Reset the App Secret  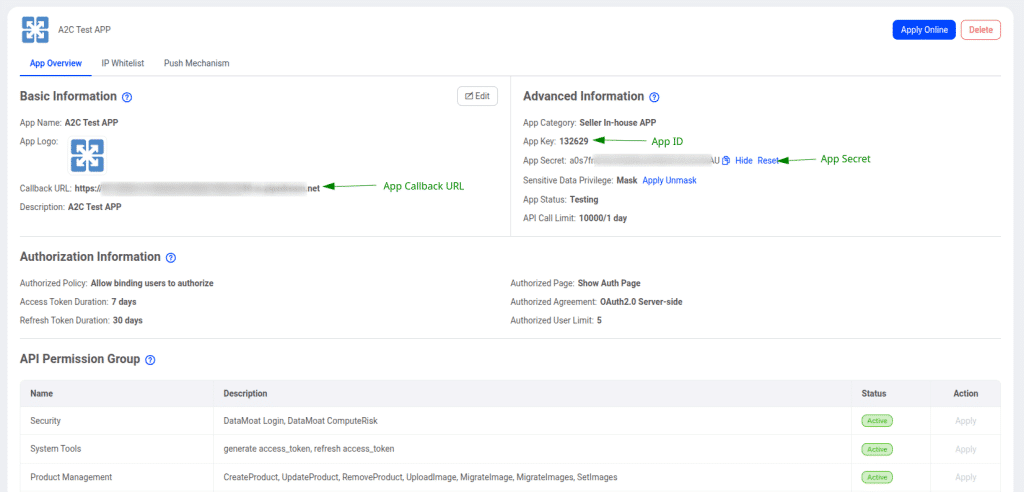pos(768,160)
